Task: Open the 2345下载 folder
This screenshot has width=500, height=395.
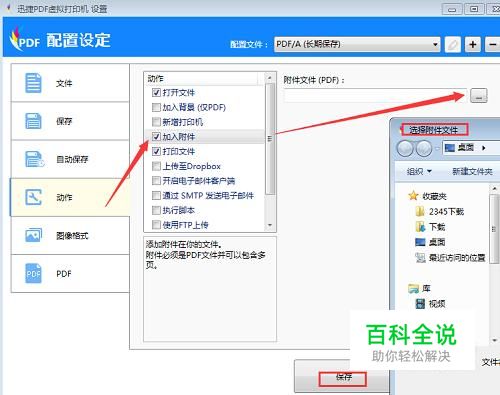Action: pos(446,212)
